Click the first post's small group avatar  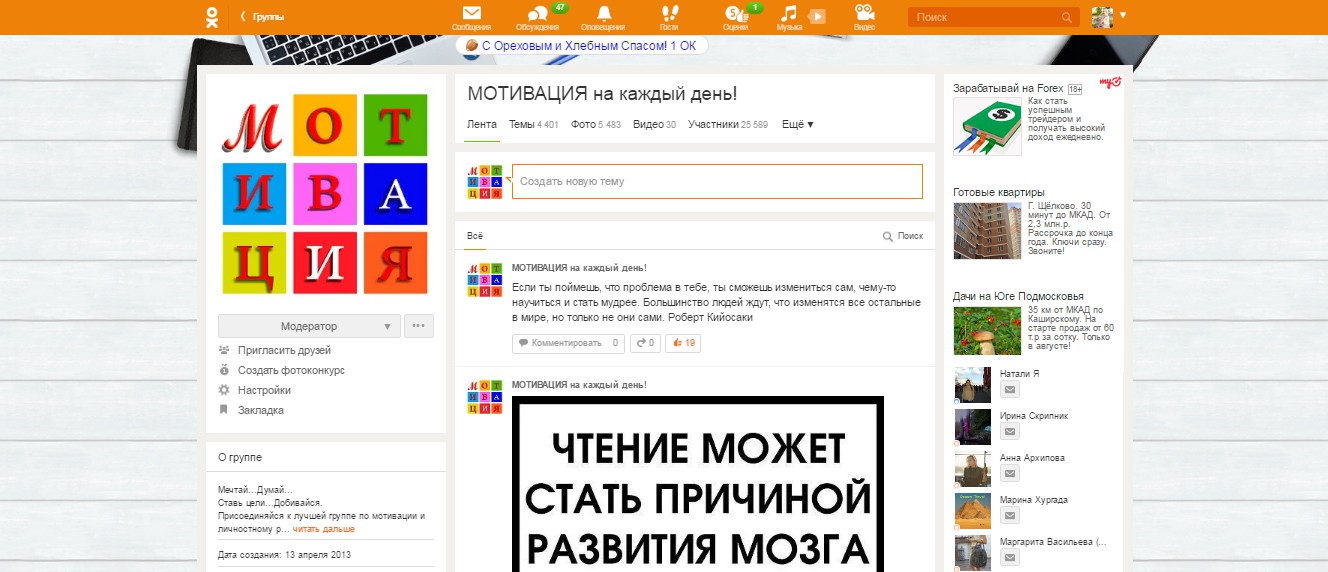[484, 281]
